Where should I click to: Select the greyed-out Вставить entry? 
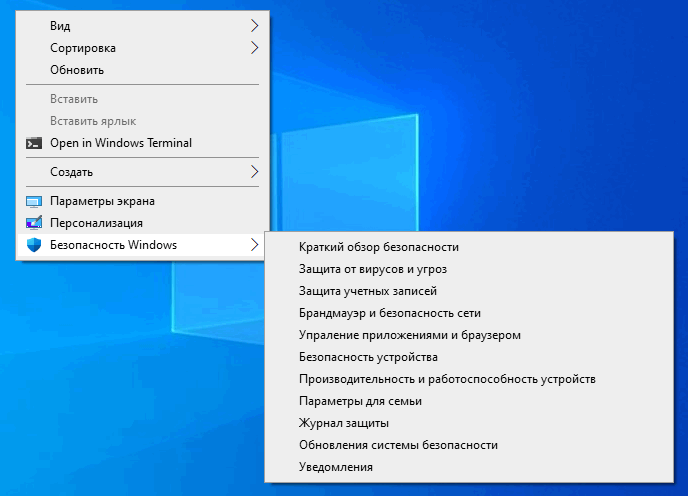(x=143, y=99)
